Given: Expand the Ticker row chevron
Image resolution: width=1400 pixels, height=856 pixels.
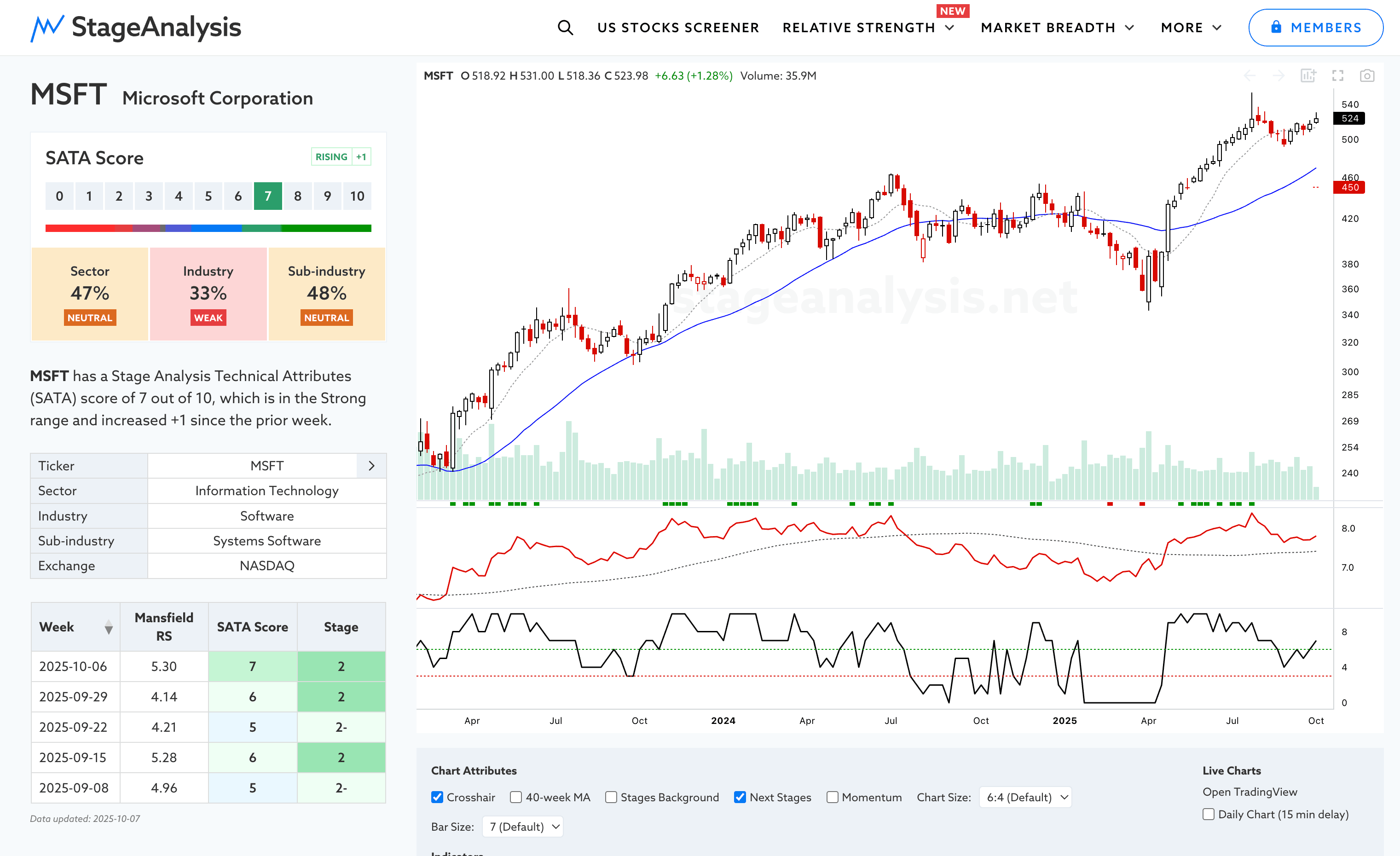Looking at the screenshot, I should click(371, 466).
